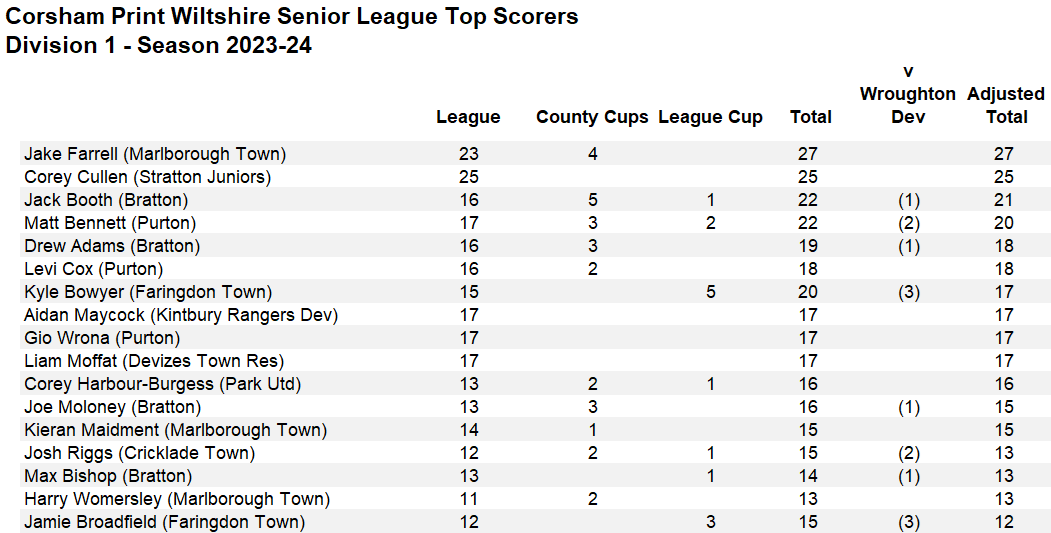Select Kyle Bowyer (Faringdon Town) row
1051x533 pixels.
tap(147, 292)
